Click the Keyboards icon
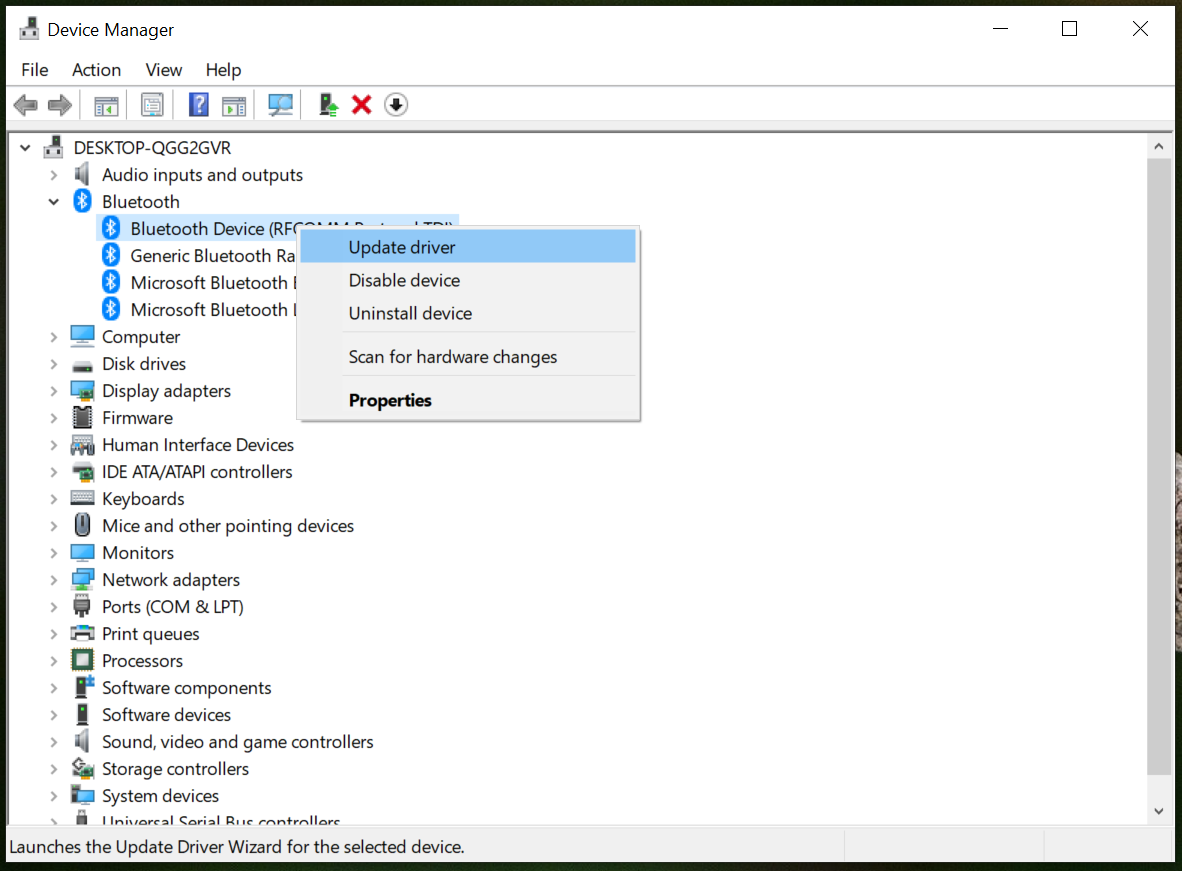Screen dimensions: 1182x871 point(82,498)
